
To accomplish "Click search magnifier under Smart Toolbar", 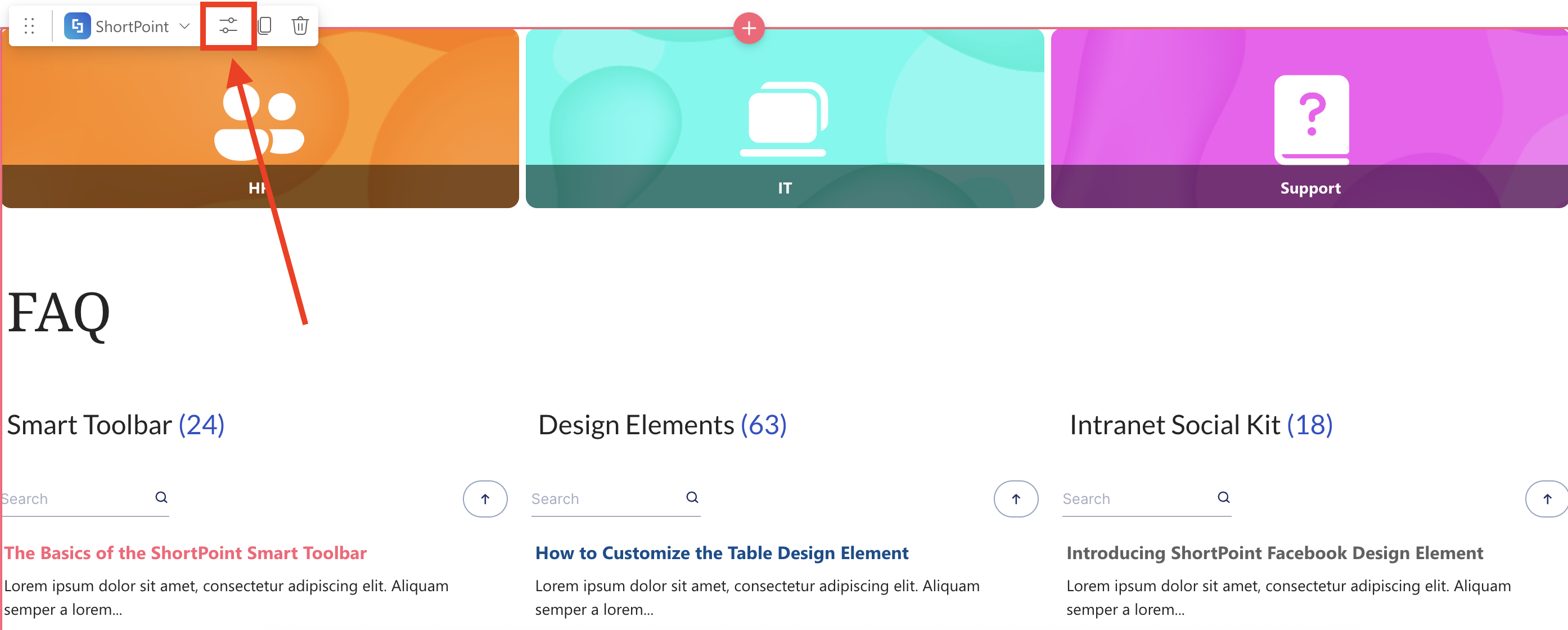I will click(x=161, y=497).
